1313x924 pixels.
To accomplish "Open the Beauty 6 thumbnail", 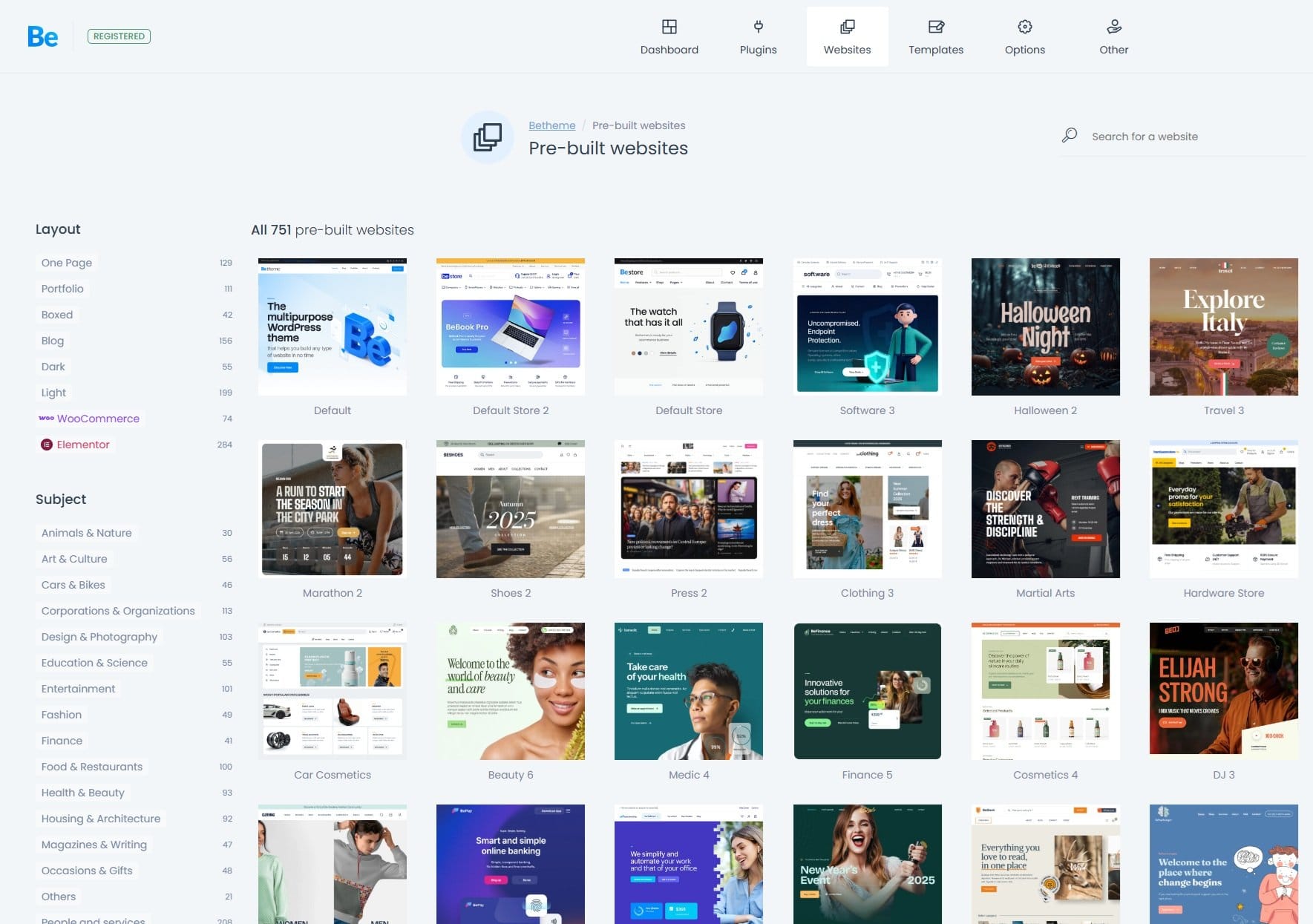I will click(511, 691).
